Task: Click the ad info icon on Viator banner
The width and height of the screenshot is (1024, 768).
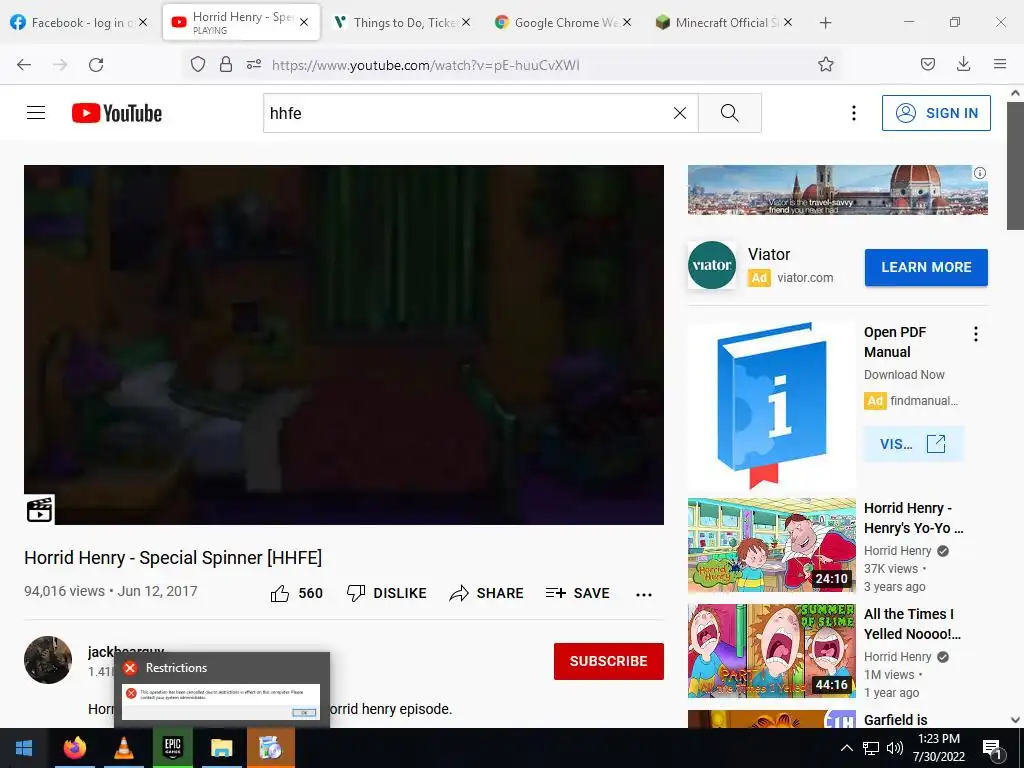Action: (980, 173)
